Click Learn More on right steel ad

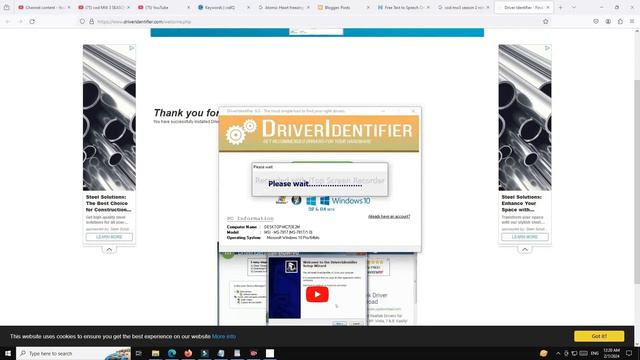524,237
